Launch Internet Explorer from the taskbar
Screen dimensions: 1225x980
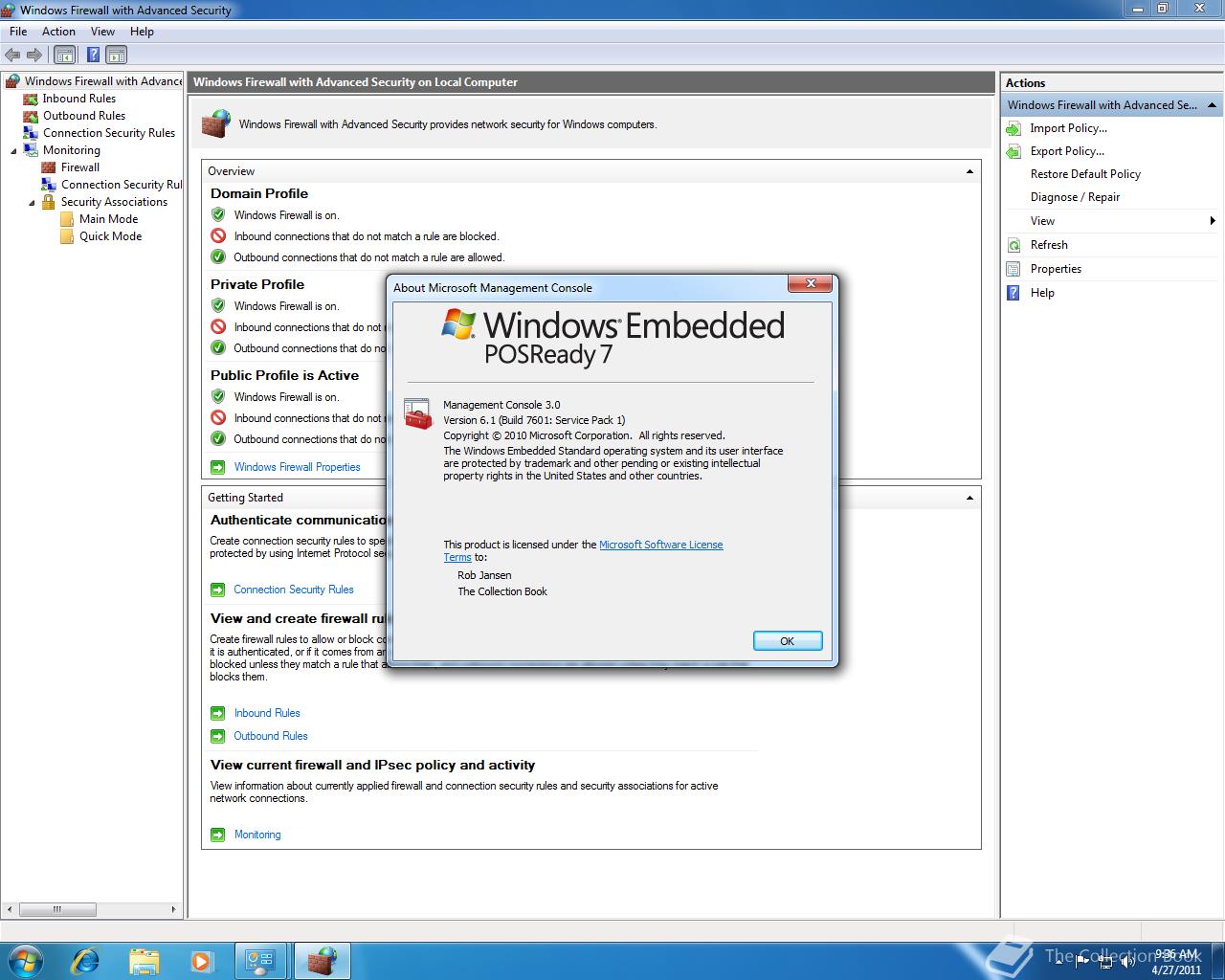tap(85, 960)
